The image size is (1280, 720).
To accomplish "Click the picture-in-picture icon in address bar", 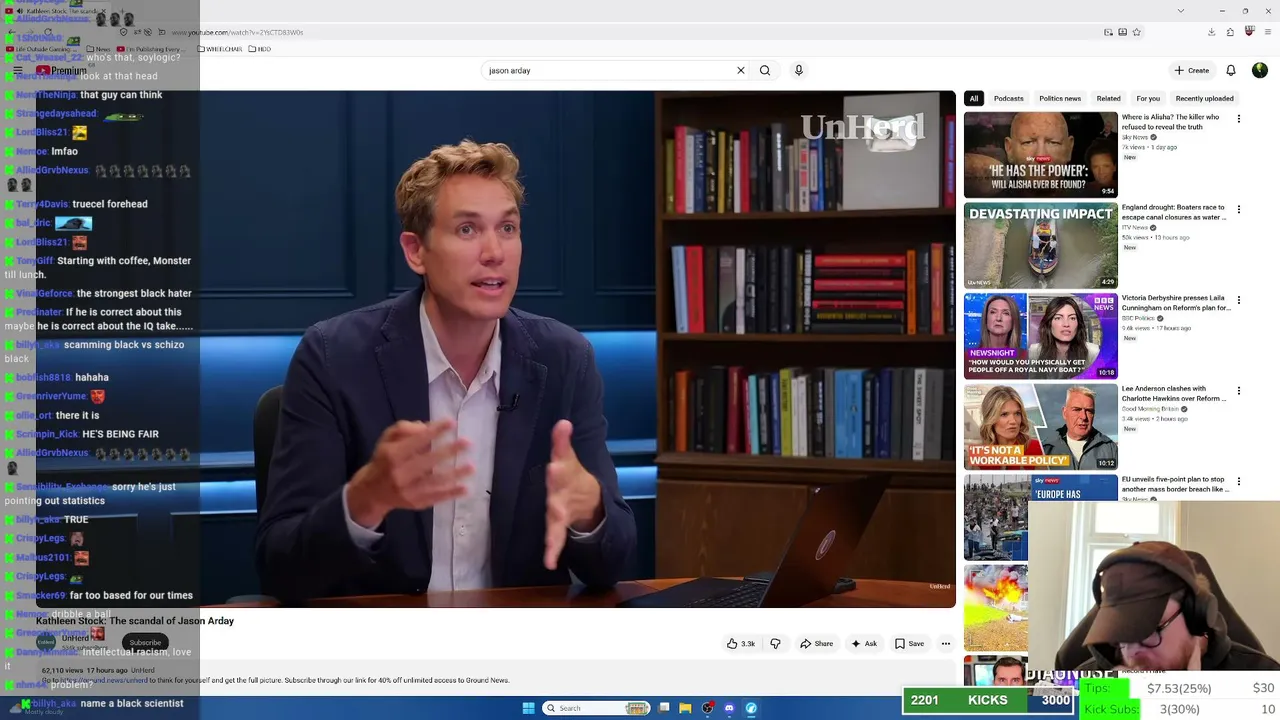I will pyautogui.click(x=1108, y=32).
